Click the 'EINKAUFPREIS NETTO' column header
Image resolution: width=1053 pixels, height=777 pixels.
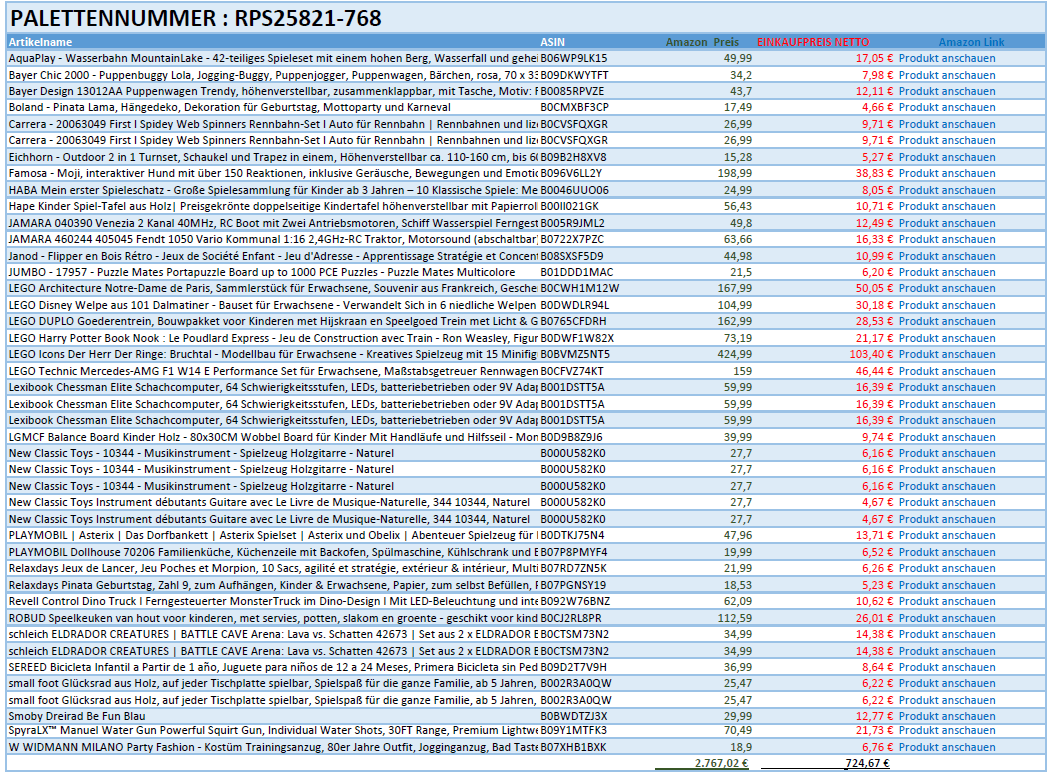pyautogui.click(x=812, y=42)
